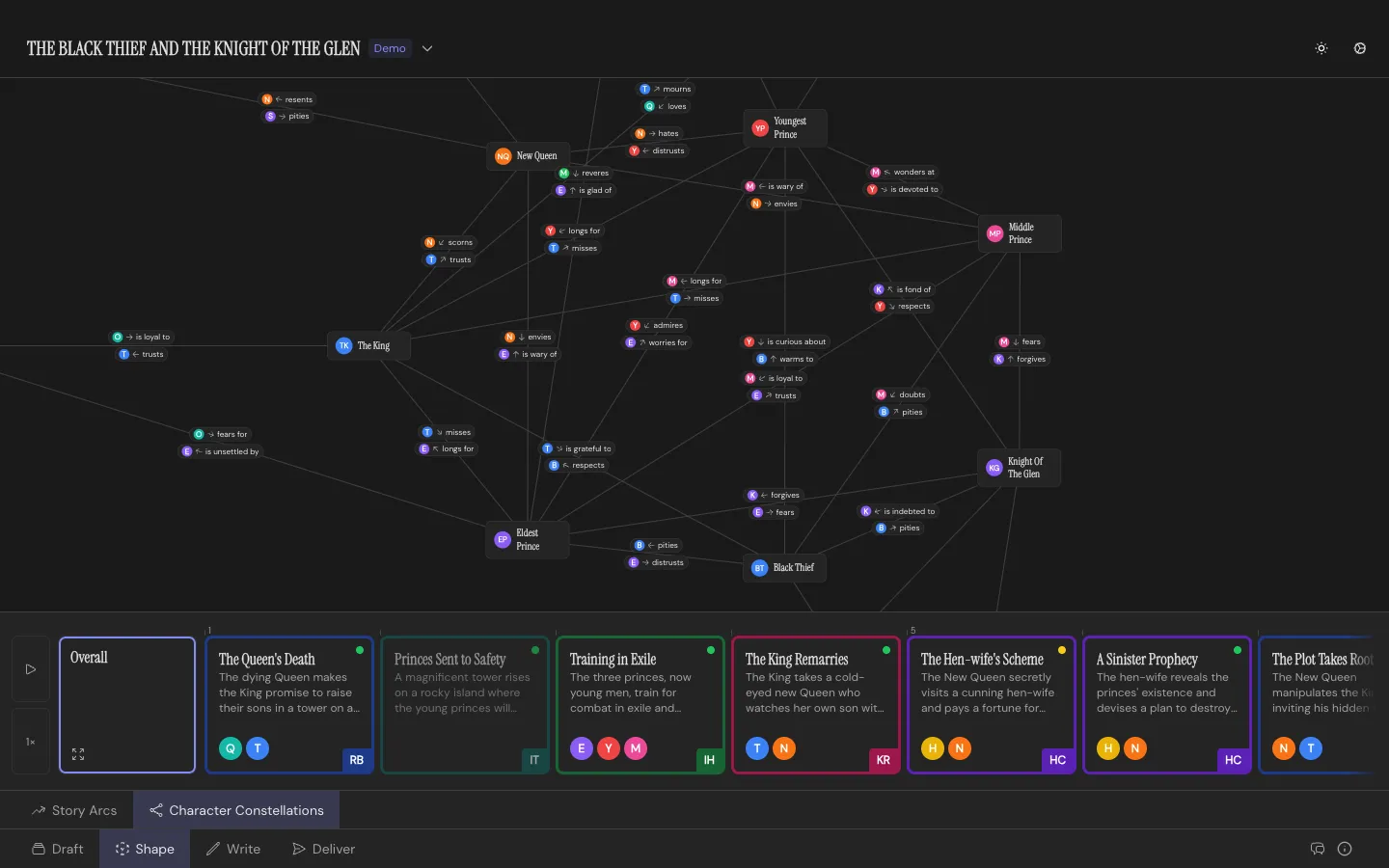Click the 'is loyal to' label near The King

[x=143, y=338]
